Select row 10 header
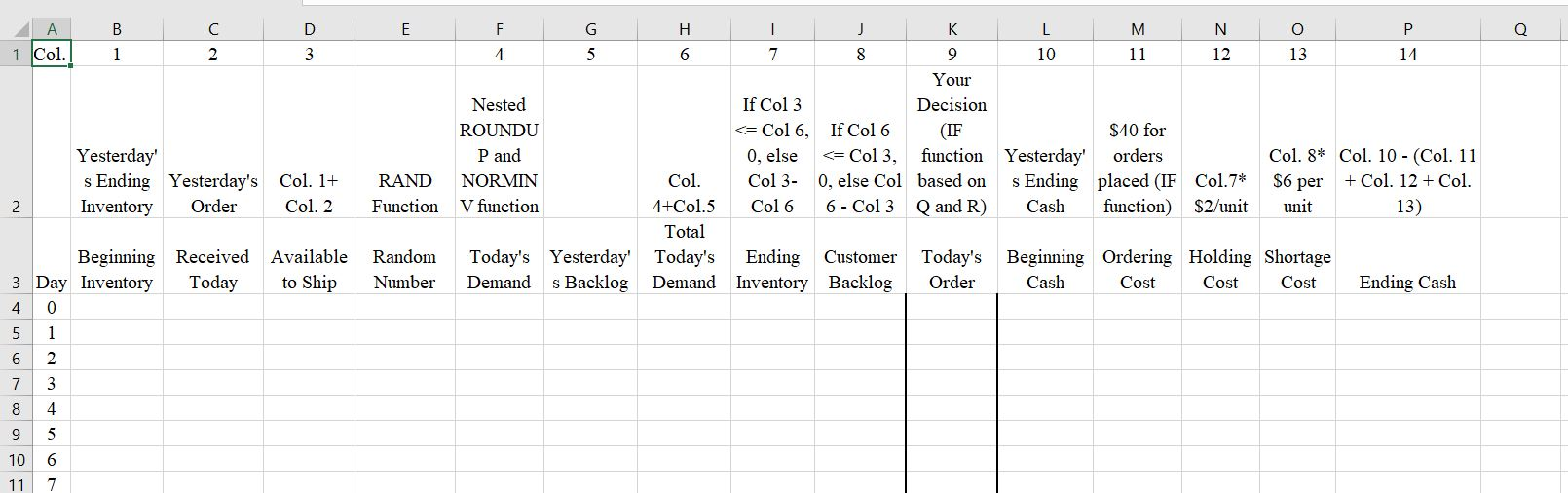 tap(16, 459)
